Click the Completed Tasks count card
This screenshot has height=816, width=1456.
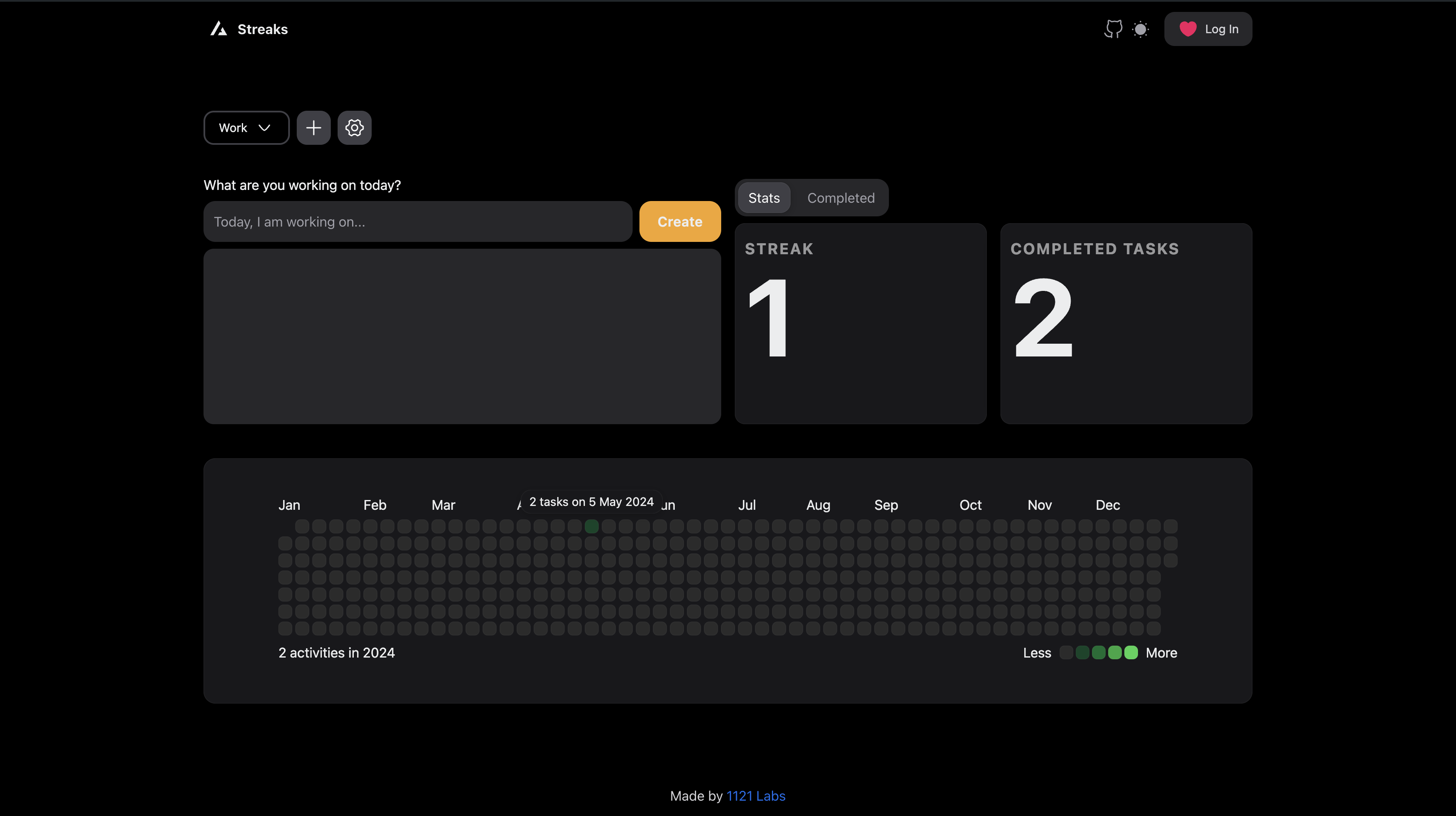point(1126,323)
